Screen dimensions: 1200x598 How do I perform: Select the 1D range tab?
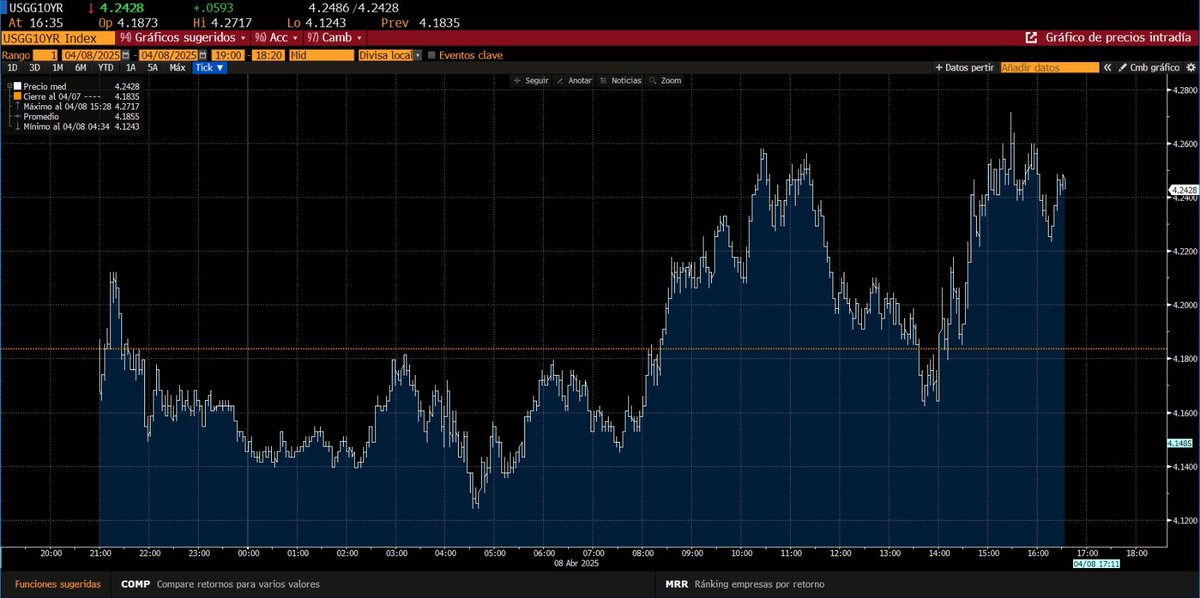point(13,67)
